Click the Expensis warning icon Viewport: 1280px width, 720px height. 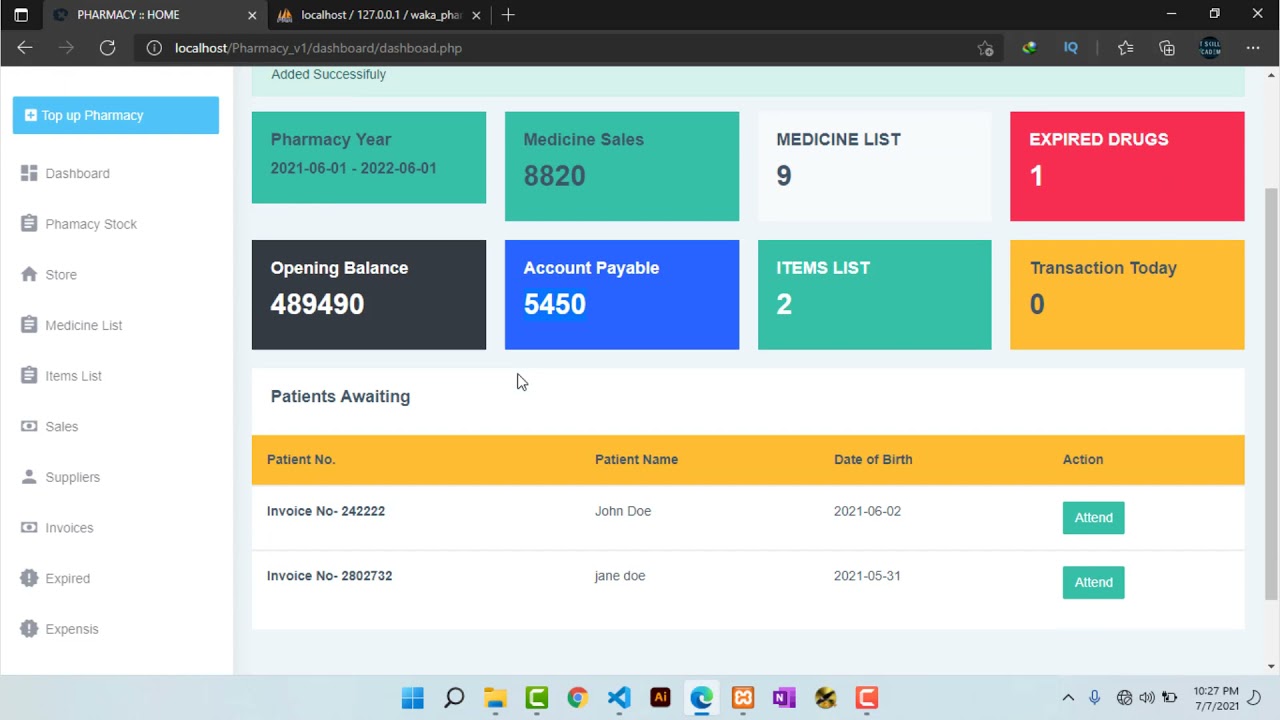point(29,629)
